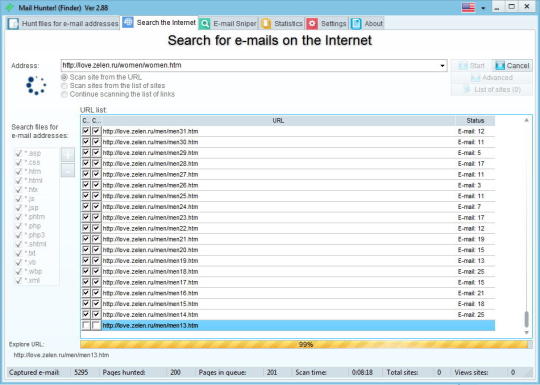
Task: Click the Status column header
Action: coord(475,121)
